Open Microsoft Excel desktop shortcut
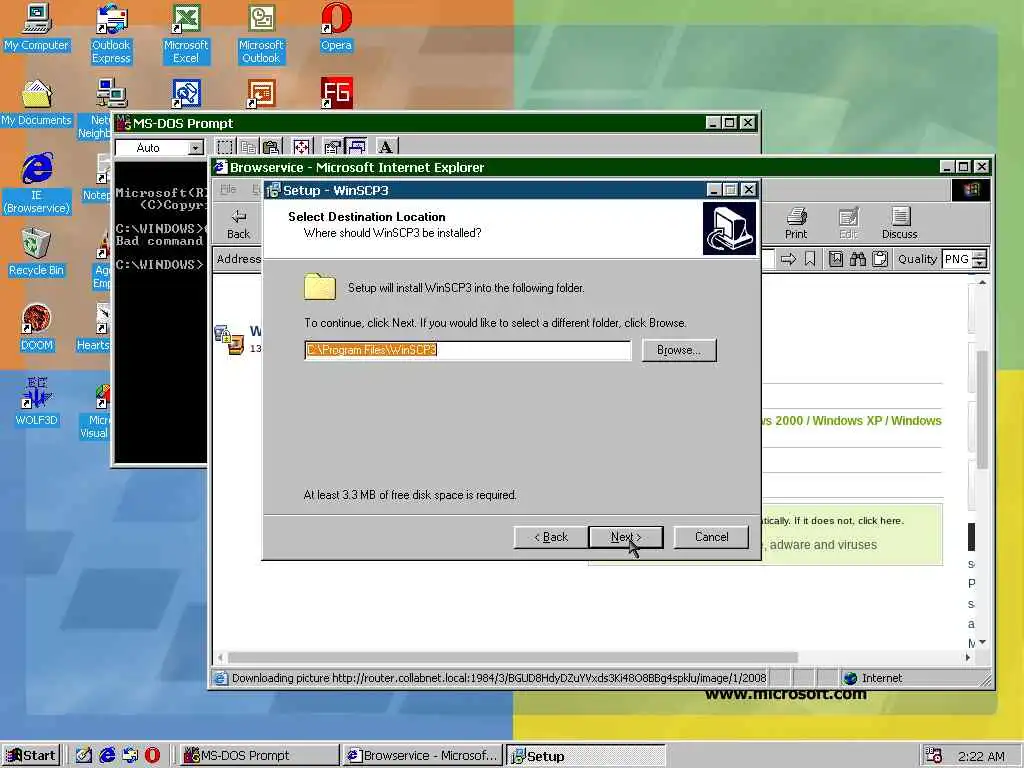This screenshot has height=768, width=1024. point(186,34)
